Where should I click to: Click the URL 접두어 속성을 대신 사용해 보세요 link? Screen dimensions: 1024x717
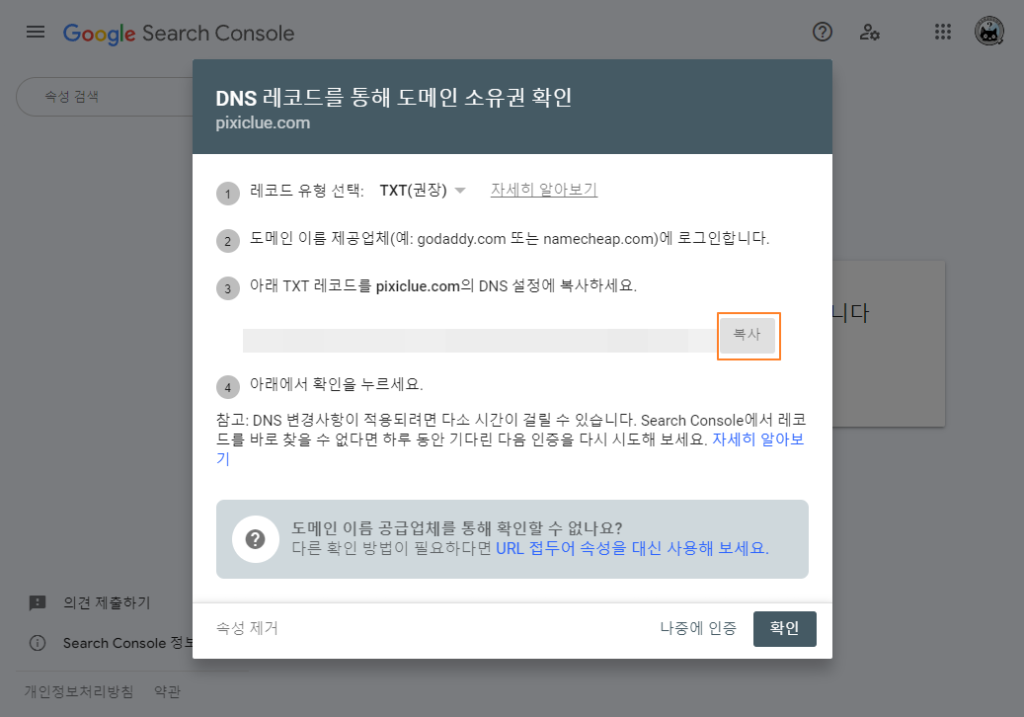[632, 548]
